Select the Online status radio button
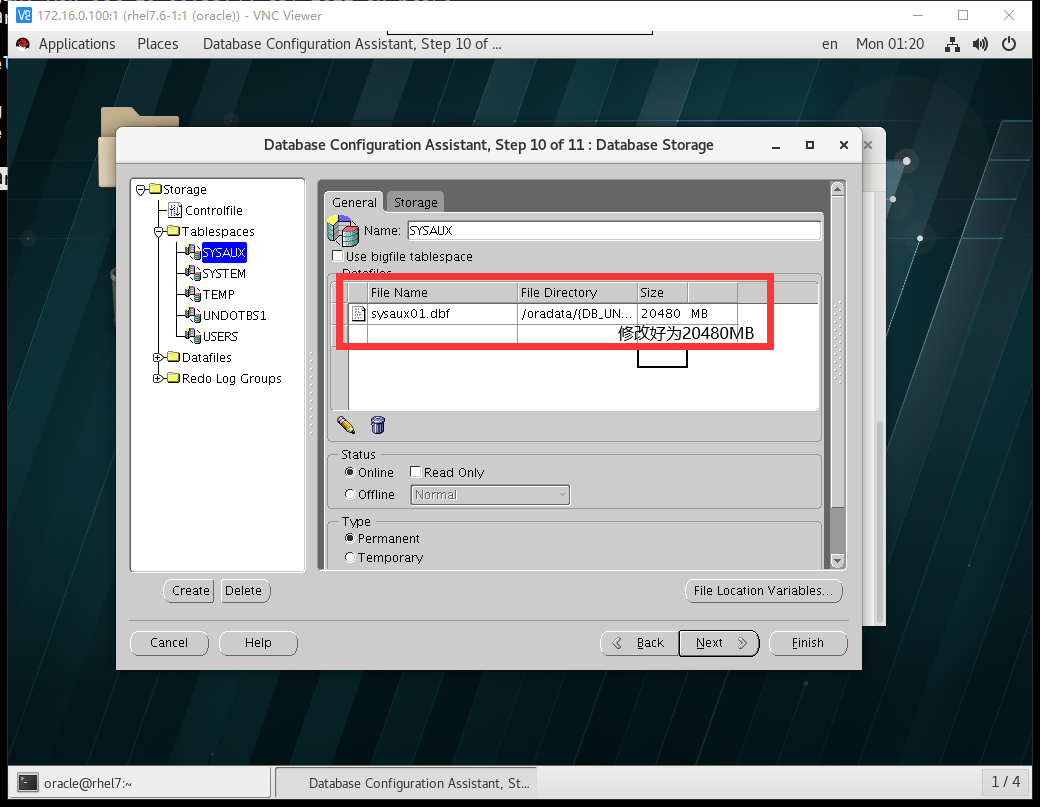Viewport: 1040px width, 807px height. tap(350, 472)
